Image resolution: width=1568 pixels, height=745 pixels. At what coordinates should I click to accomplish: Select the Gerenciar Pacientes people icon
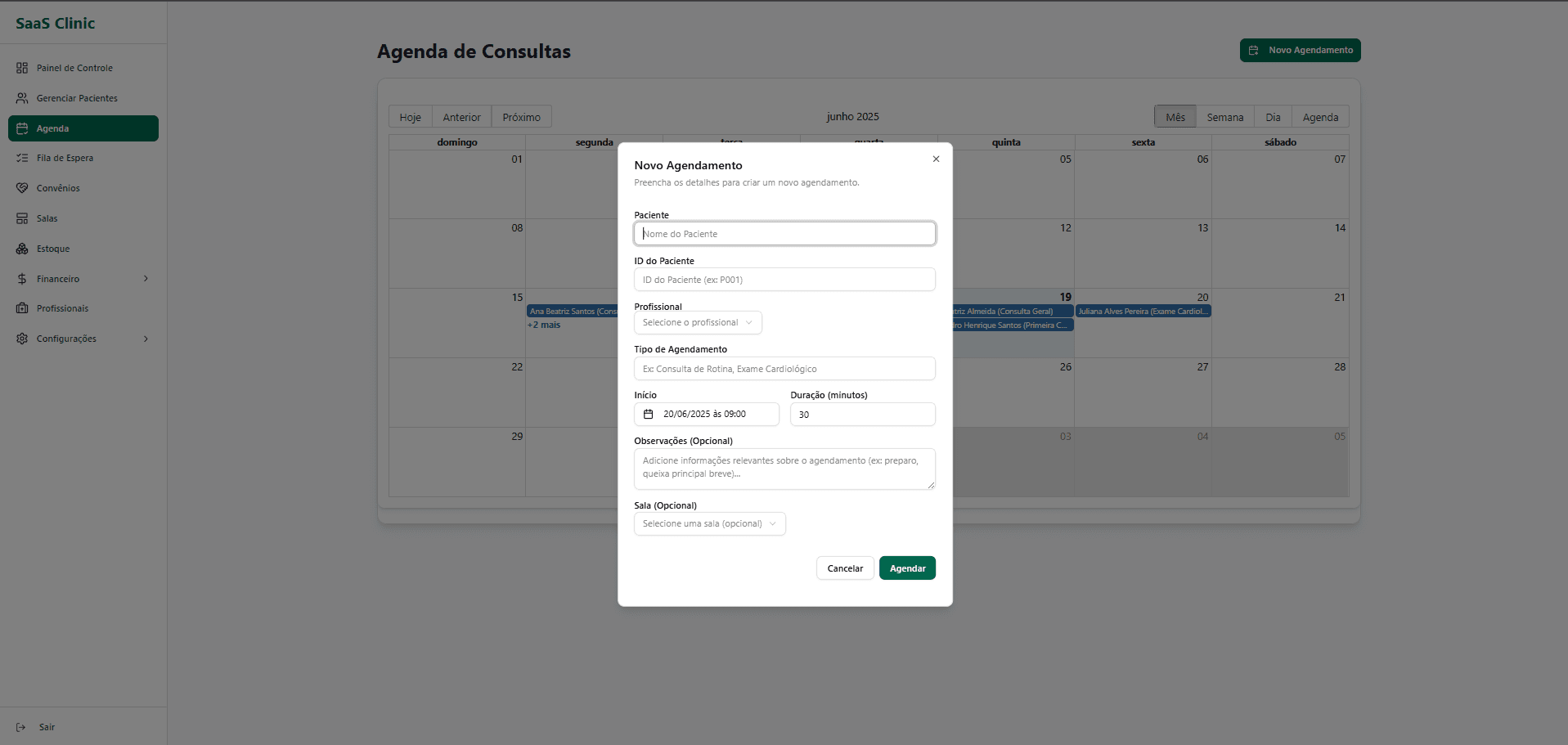tap(22, 98)
